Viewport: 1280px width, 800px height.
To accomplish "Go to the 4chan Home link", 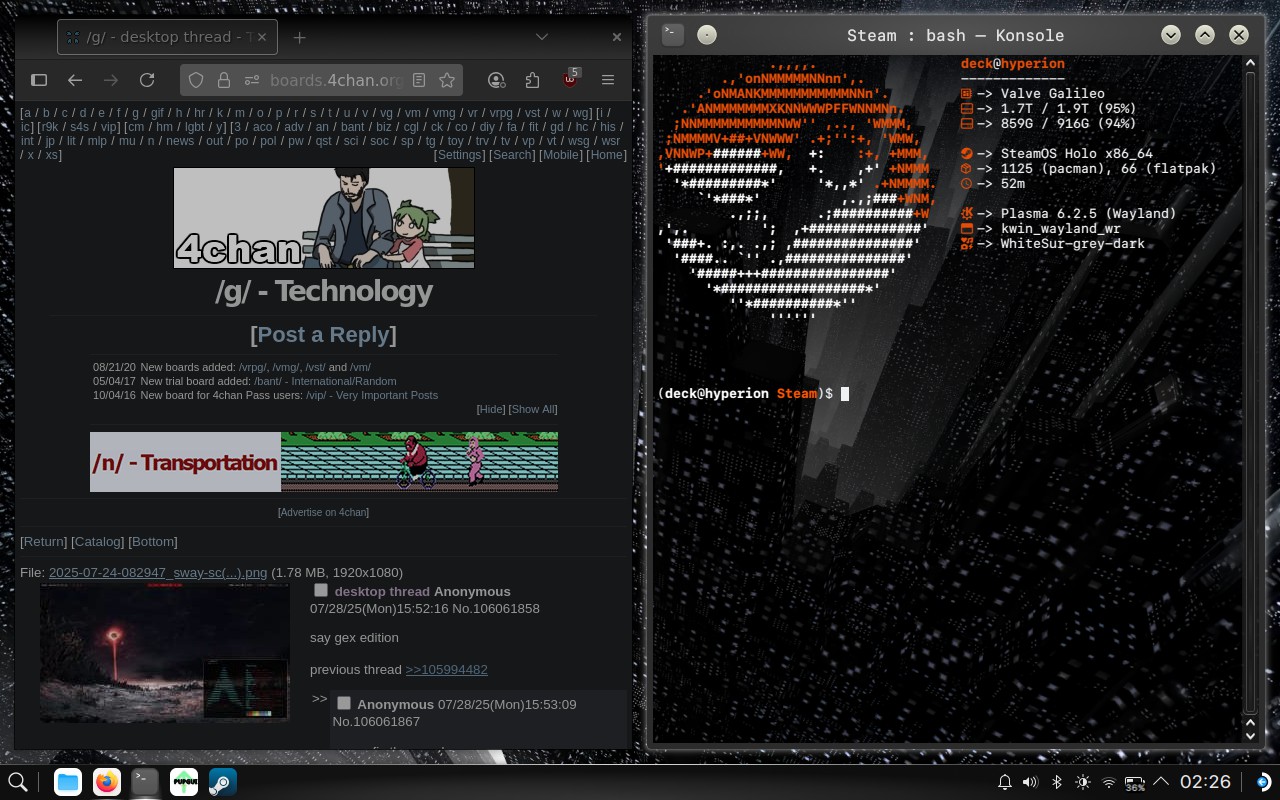I will click(606, 155).
